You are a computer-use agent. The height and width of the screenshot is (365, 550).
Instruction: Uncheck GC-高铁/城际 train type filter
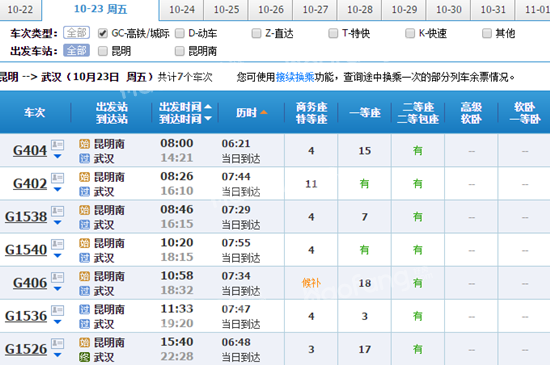pos(102,33)
